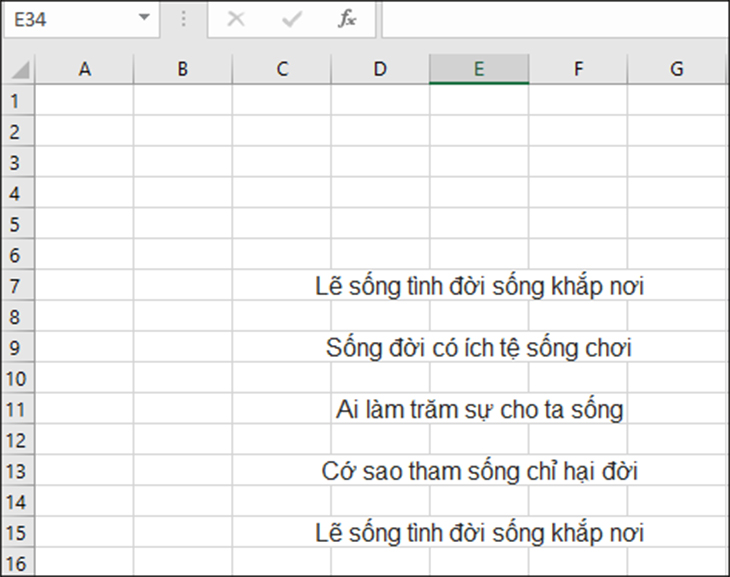Select highlighted column E header
This screenshot has width=730, height=577.
tap(479, 69)
